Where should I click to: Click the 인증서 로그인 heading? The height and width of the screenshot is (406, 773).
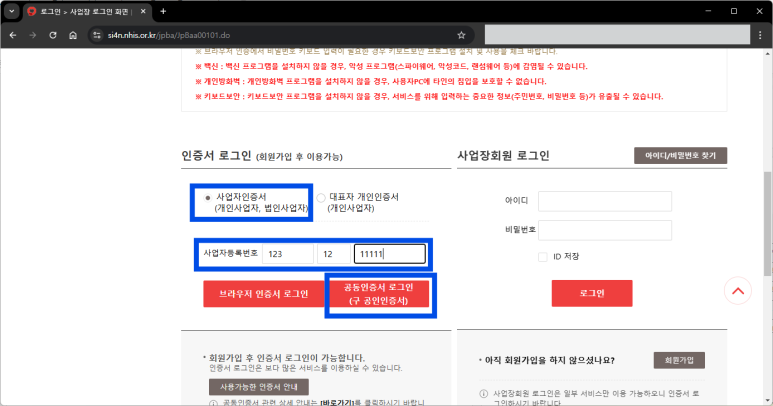216,156
